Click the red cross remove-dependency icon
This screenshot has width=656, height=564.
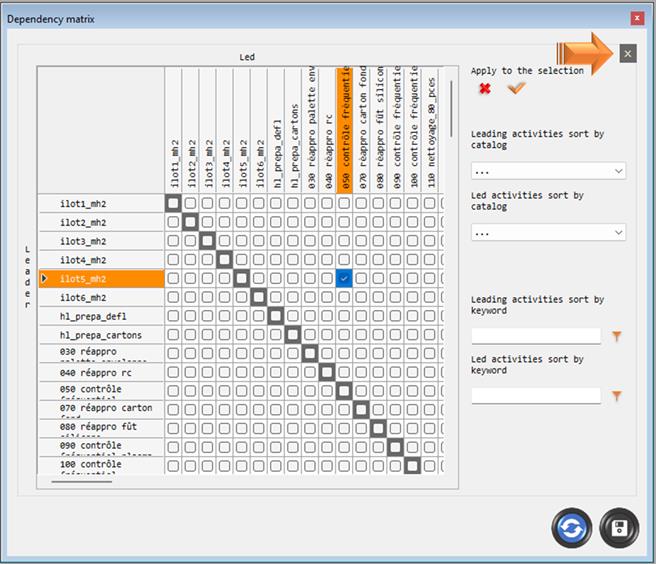pos(485,88)
